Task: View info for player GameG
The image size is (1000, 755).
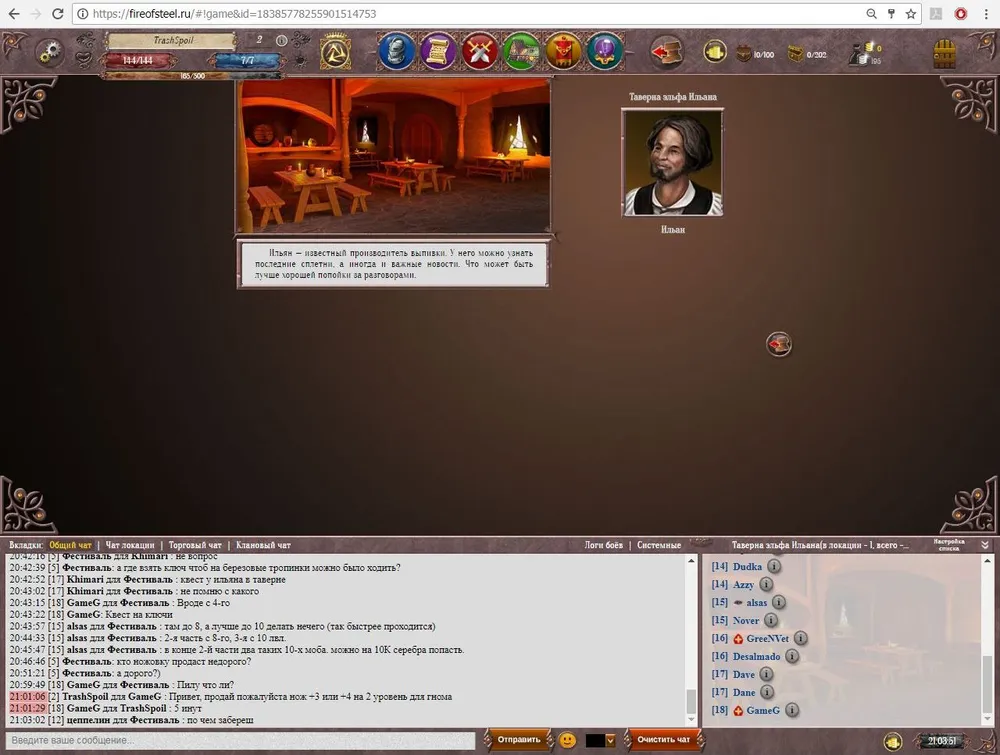Action: [791, 710]
